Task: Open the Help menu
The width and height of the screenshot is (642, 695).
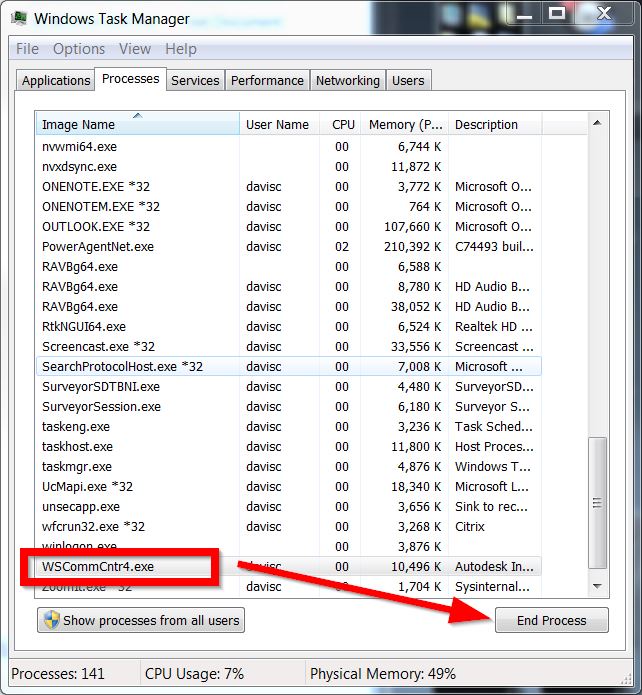Action: coord(181,49)
